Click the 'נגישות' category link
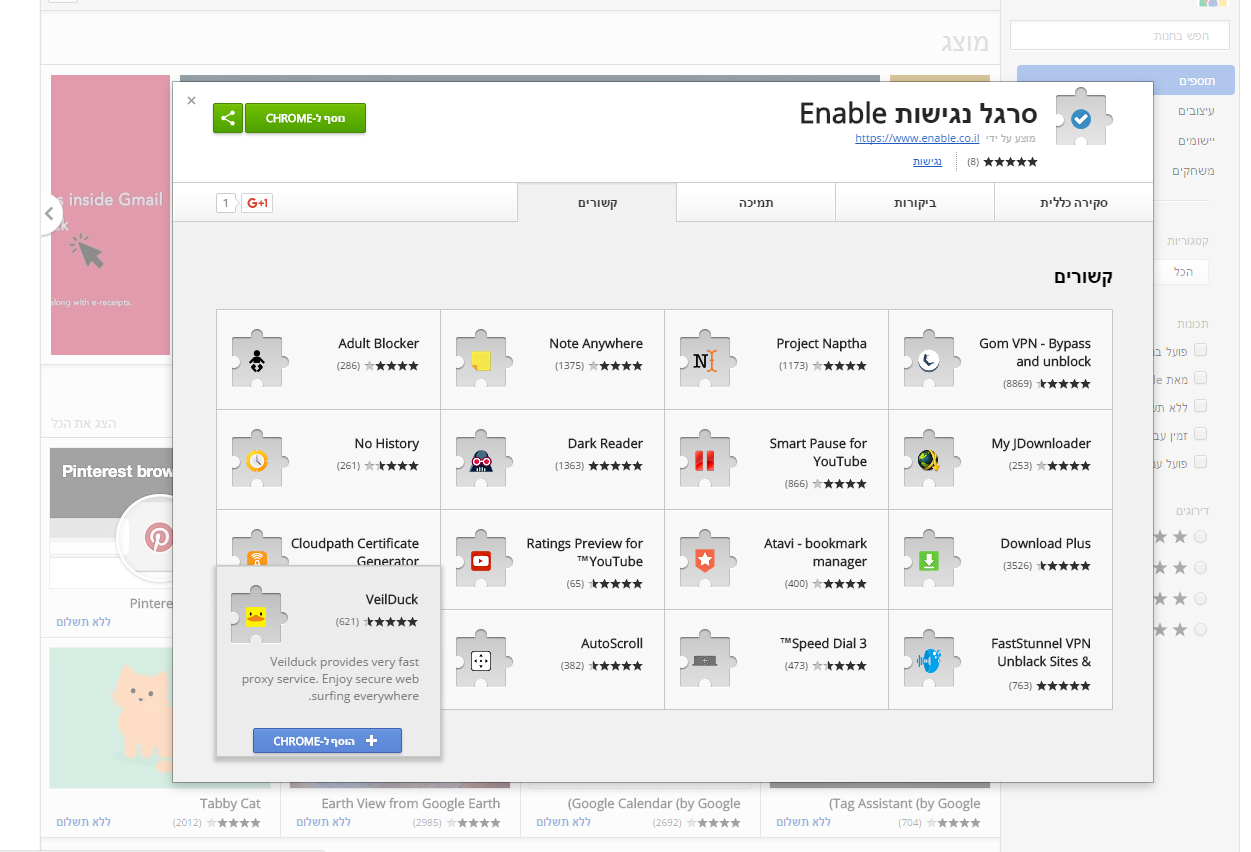 pyautogui.click(x=927, y=161)
